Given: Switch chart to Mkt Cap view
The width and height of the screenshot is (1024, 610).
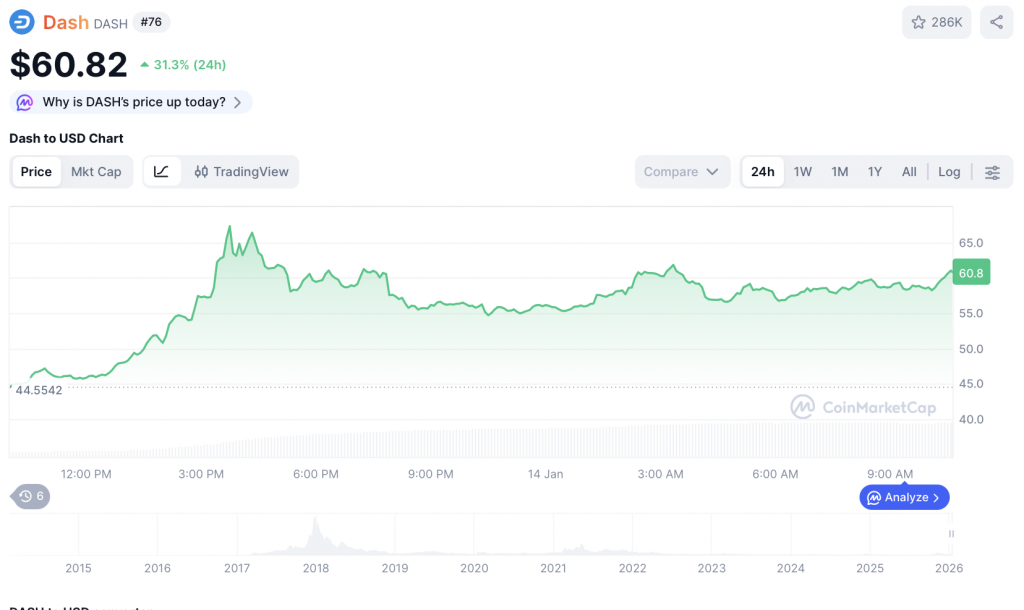Looking at the screenshot, I should pyautogui.click(x=96, y=172).
